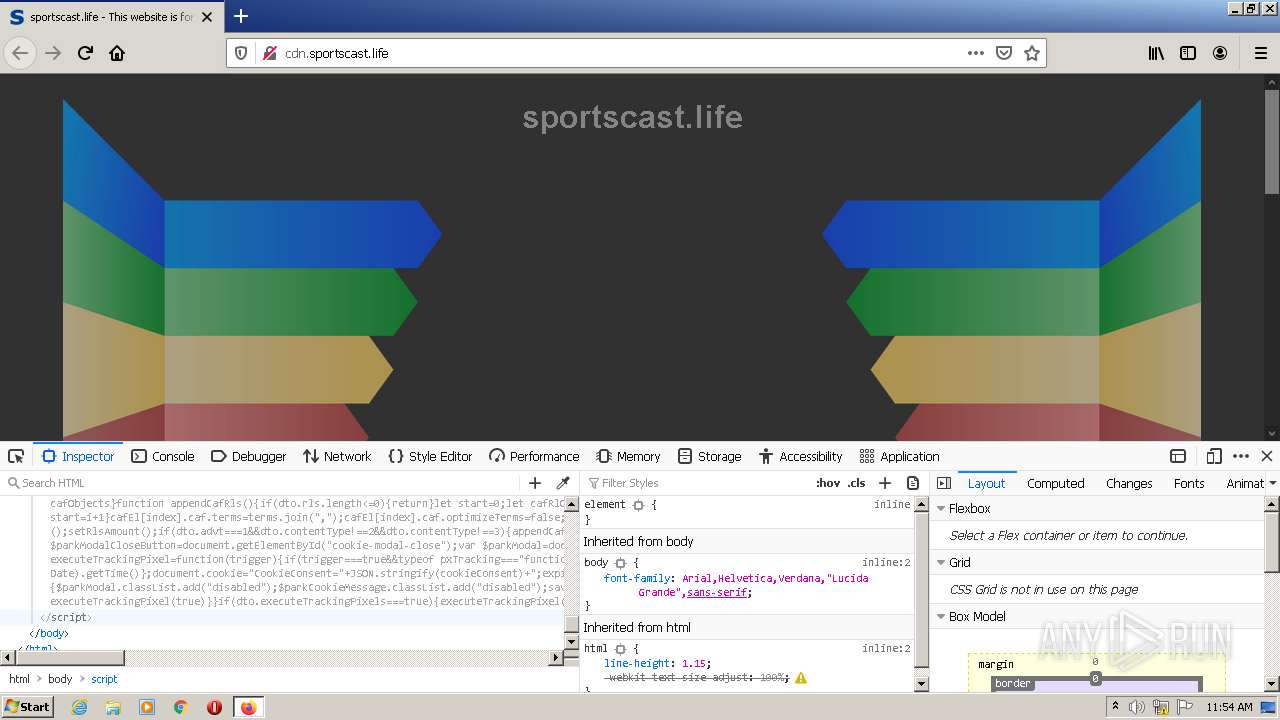Select body in the breadcrumb
Viewport: 1280px width, 720px height.
click(60, 679)
